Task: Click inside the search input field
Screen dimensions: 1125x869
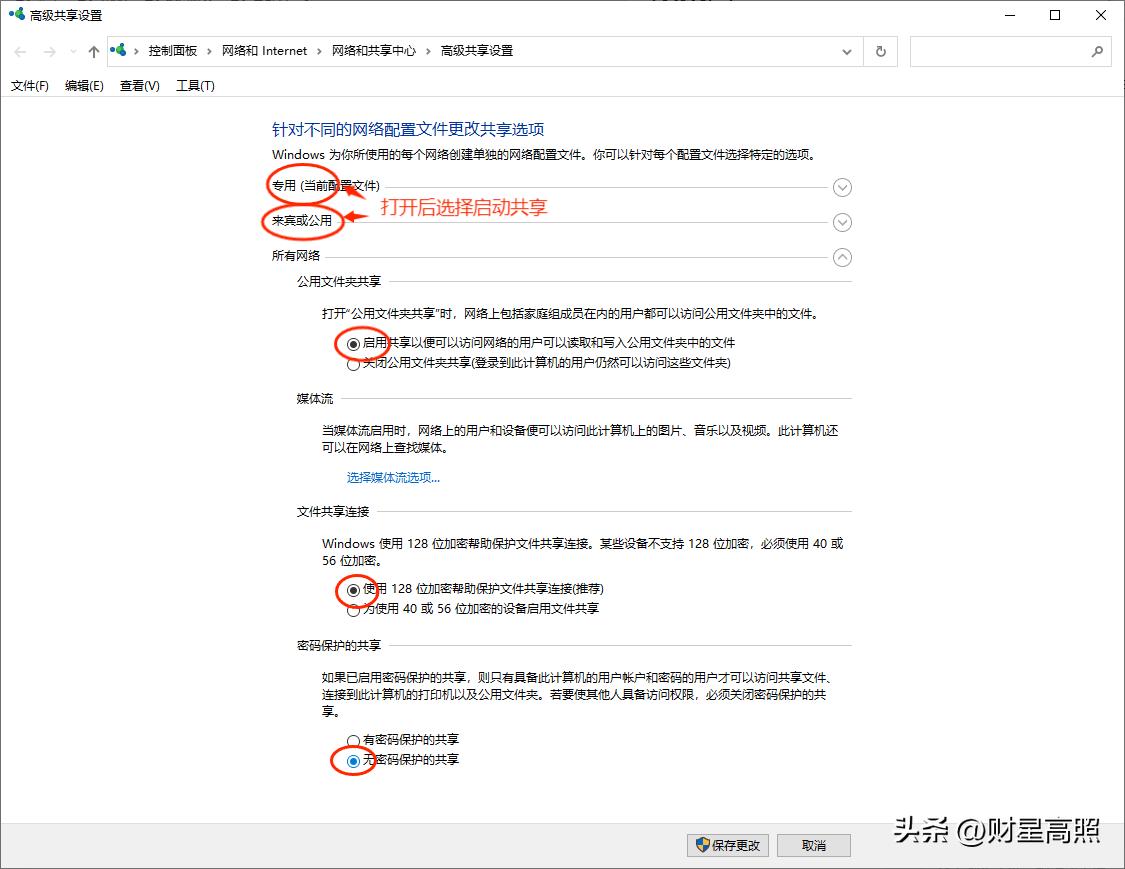Action: click(1000, 50)
